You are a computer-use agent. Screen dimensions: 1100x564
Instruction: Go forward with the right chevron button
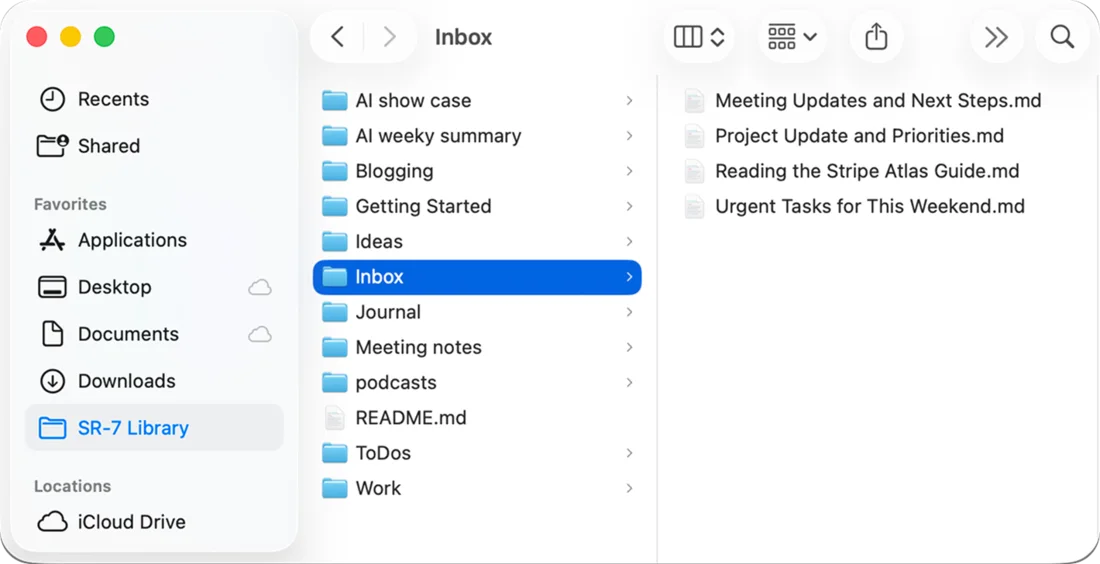pos(389,36)
